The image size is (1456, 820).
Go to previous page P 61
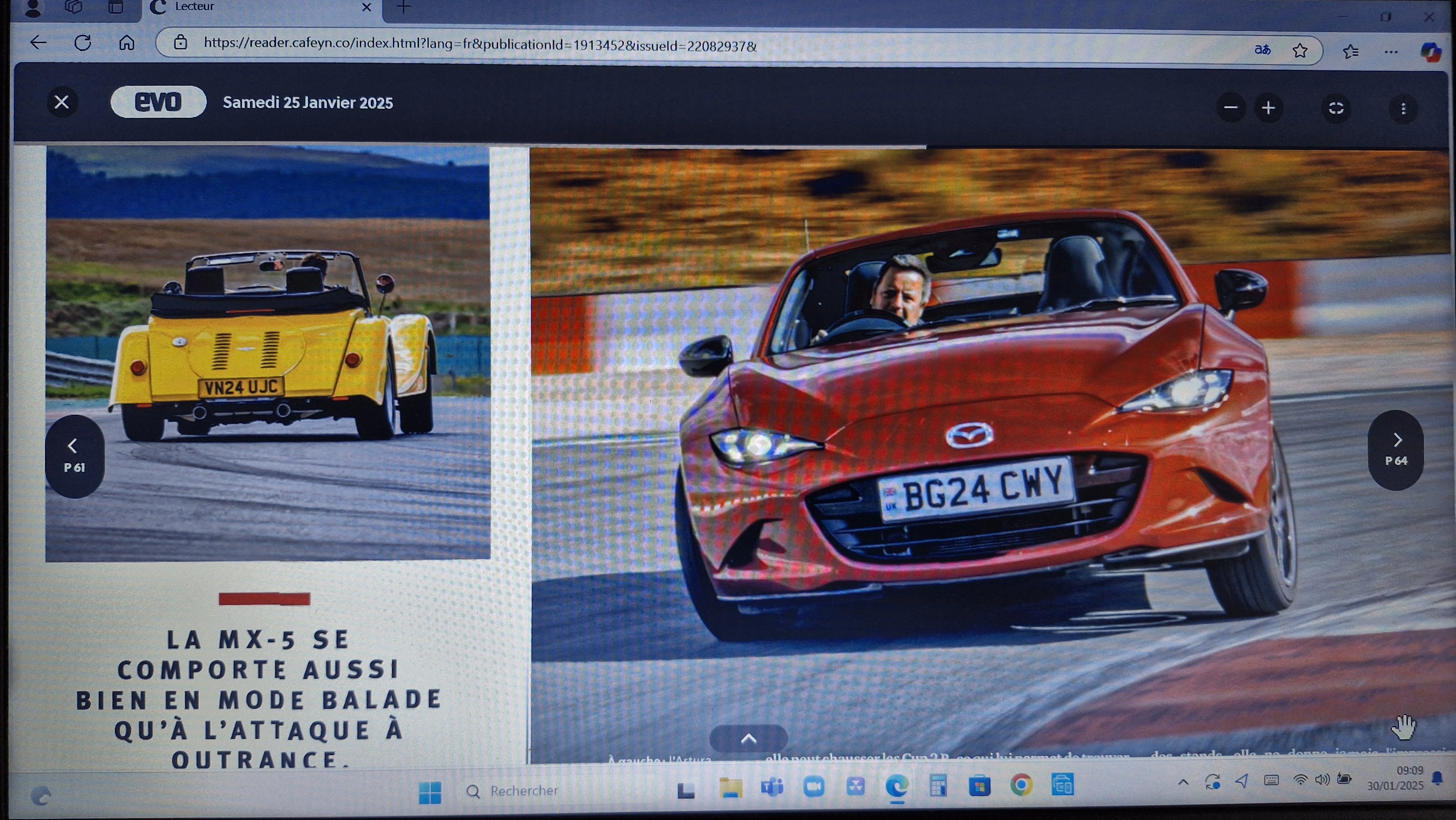[x=75, y=456]
